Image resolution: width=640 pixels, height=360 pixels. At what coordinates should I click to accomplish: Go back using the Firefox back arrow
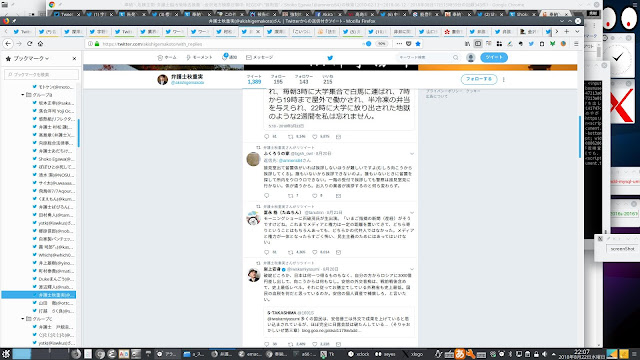pos(8,44)
